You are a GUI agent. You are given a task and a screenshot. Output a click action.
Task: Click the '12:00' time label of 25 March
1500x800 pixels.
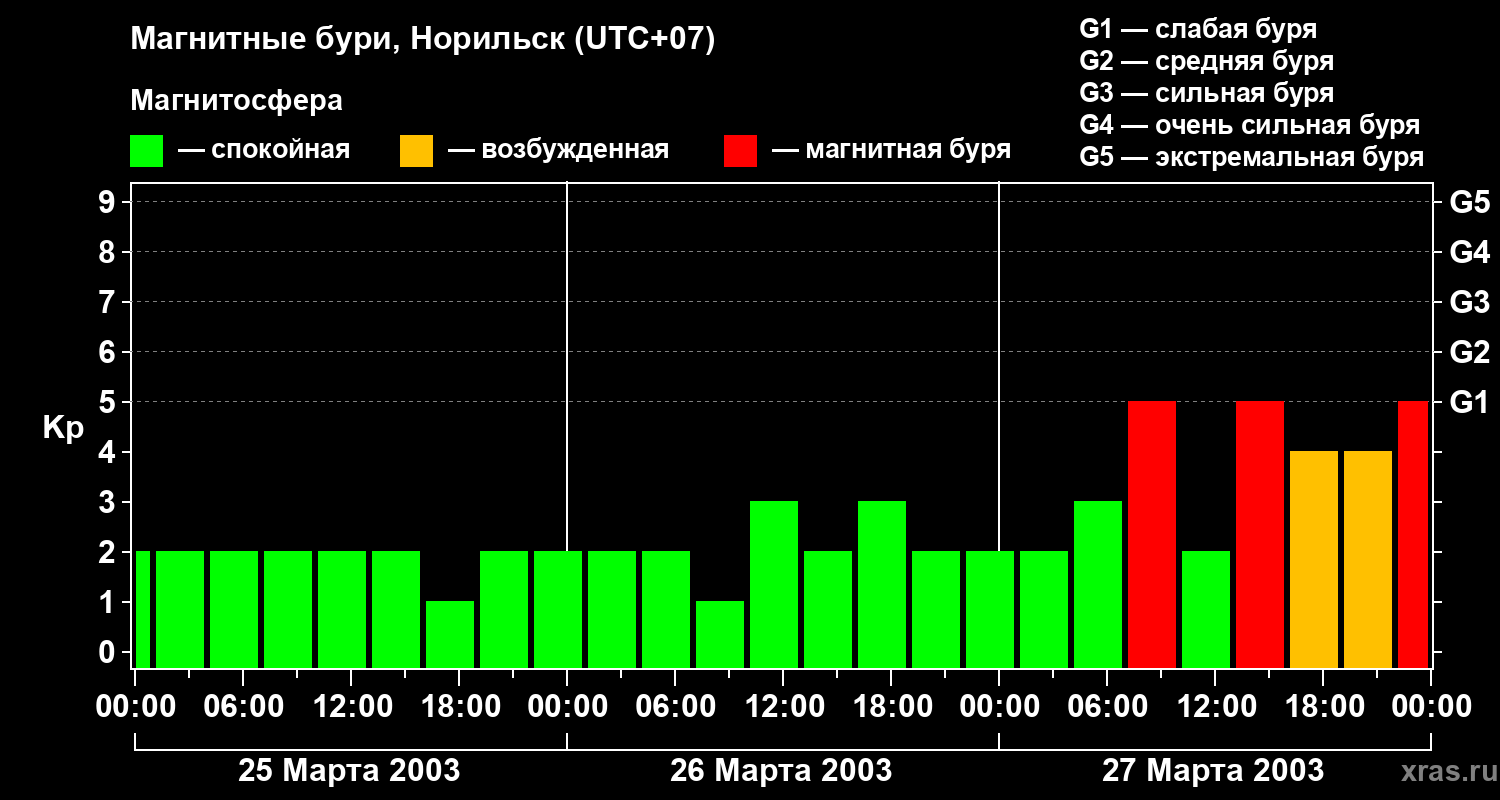pyautogui.click(x=351, y=707)
